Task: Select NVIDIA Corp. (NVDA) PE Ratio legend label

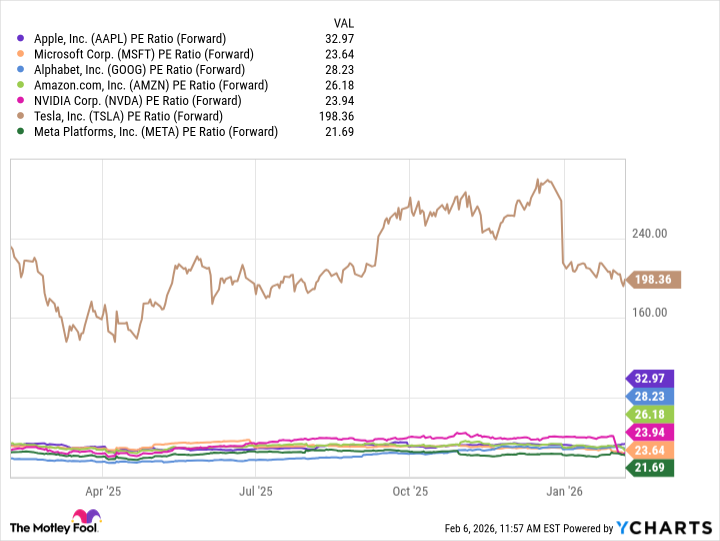Action: coord(139,100)
